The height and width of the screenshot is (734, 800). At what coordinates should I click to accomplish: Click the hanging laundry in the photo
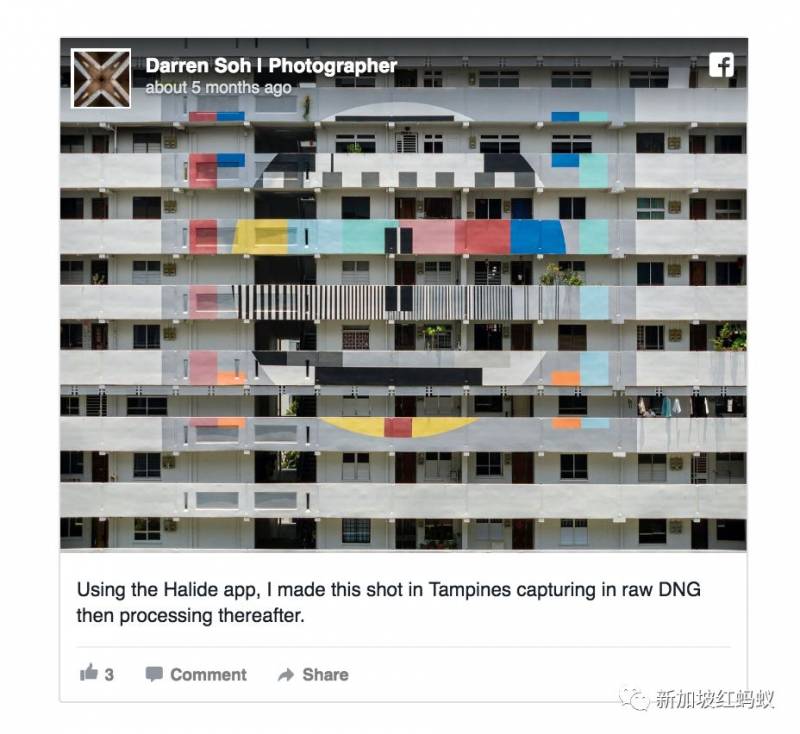pos(673,407)
